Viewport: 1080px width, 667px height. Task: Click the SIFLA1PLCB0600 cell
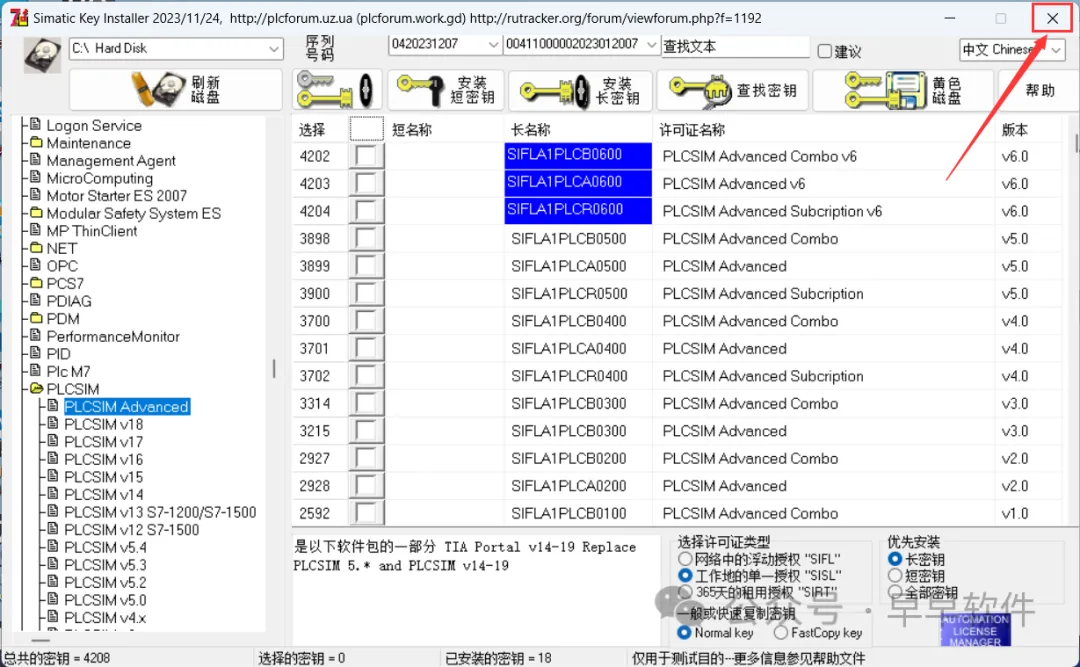578,156
